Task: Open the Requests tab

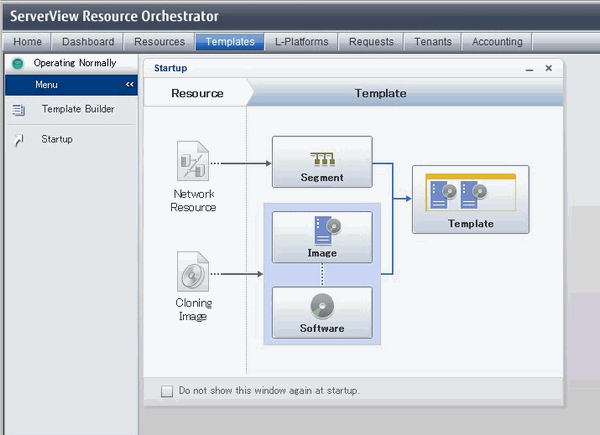Action: tap(371, 42)
